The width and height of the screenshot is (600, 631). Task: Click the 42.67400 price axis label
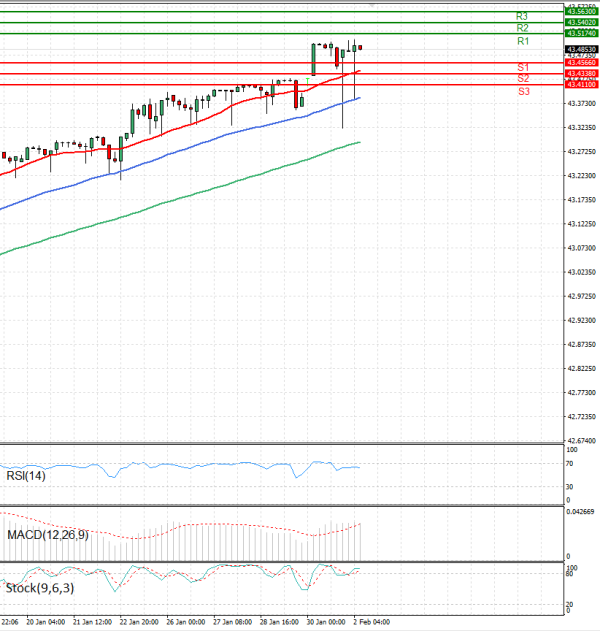tap(581, 441)
